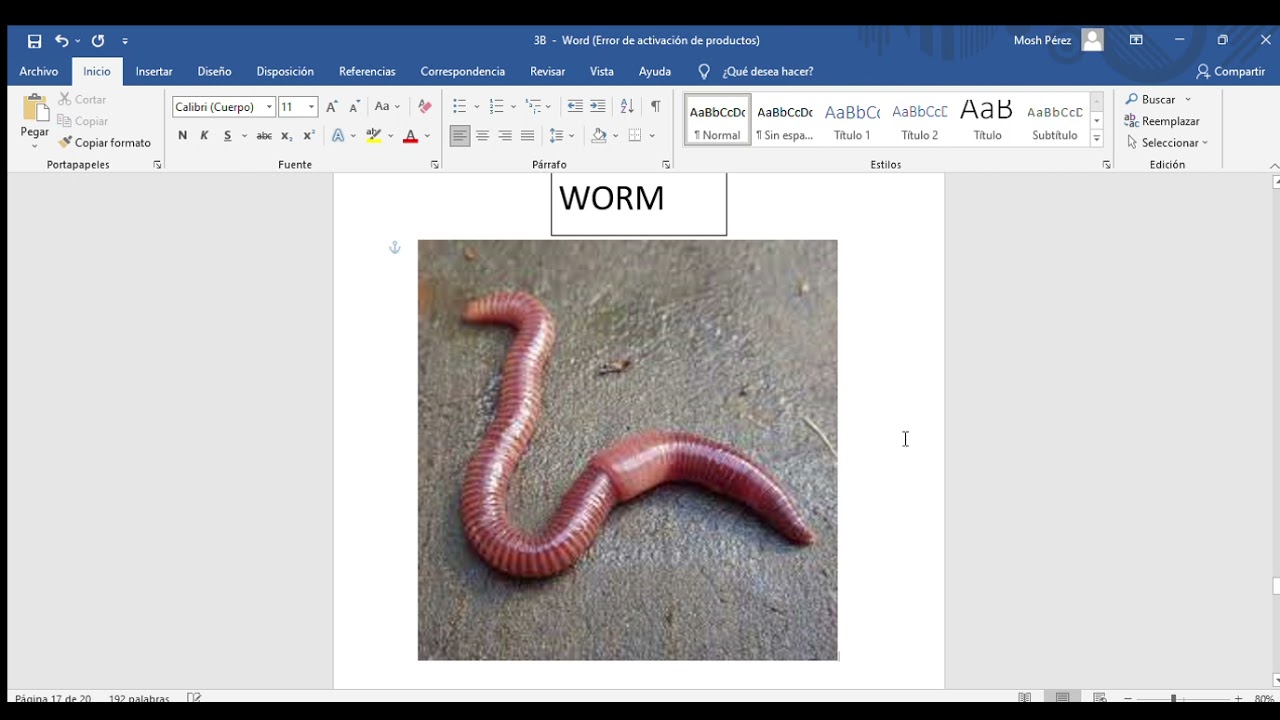Click the vertical scrollbar up arrow

coord(1275,182)
